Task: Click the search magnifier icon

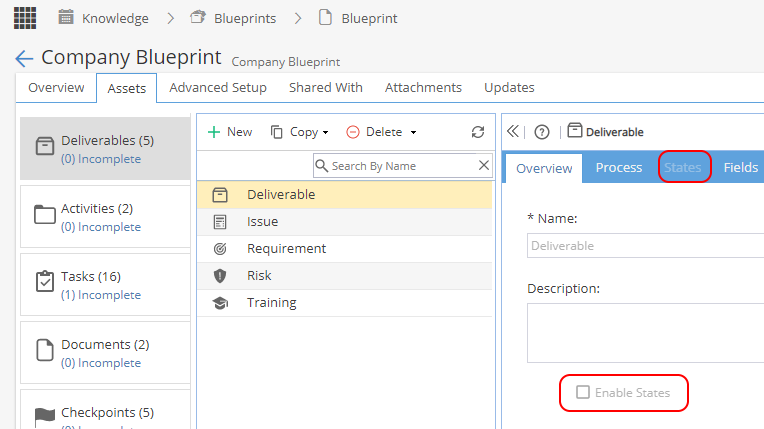Action: coord(321,166)
